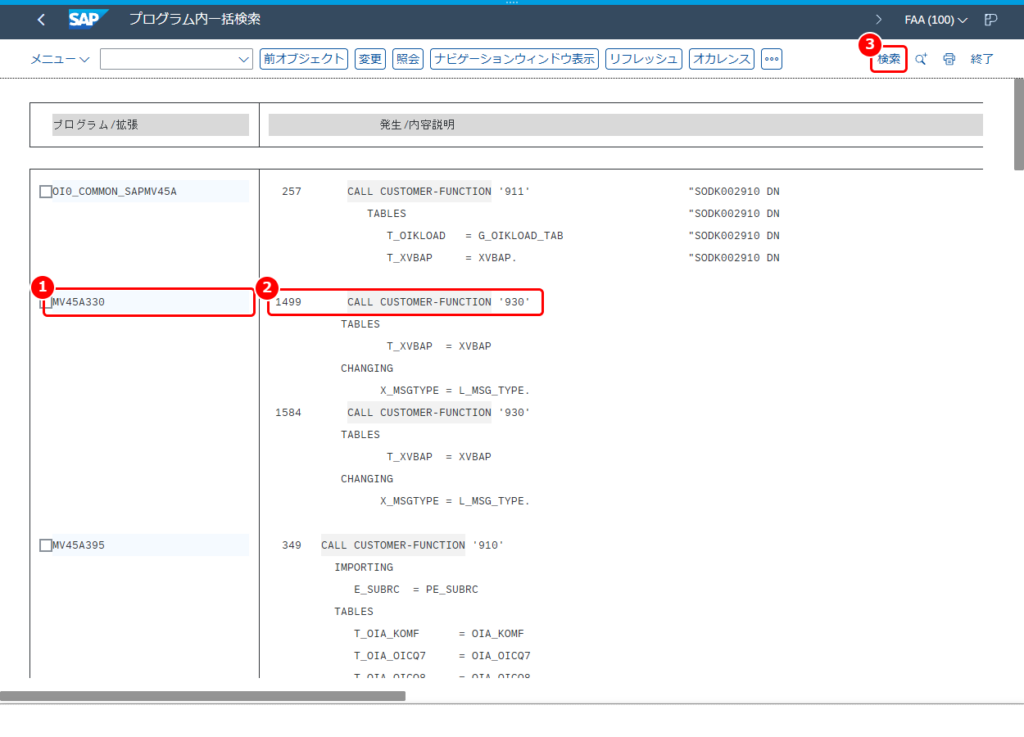Screen dimensions: 1024x737
Task: Click the リフレッシュ button
Action: pos(644,59)
